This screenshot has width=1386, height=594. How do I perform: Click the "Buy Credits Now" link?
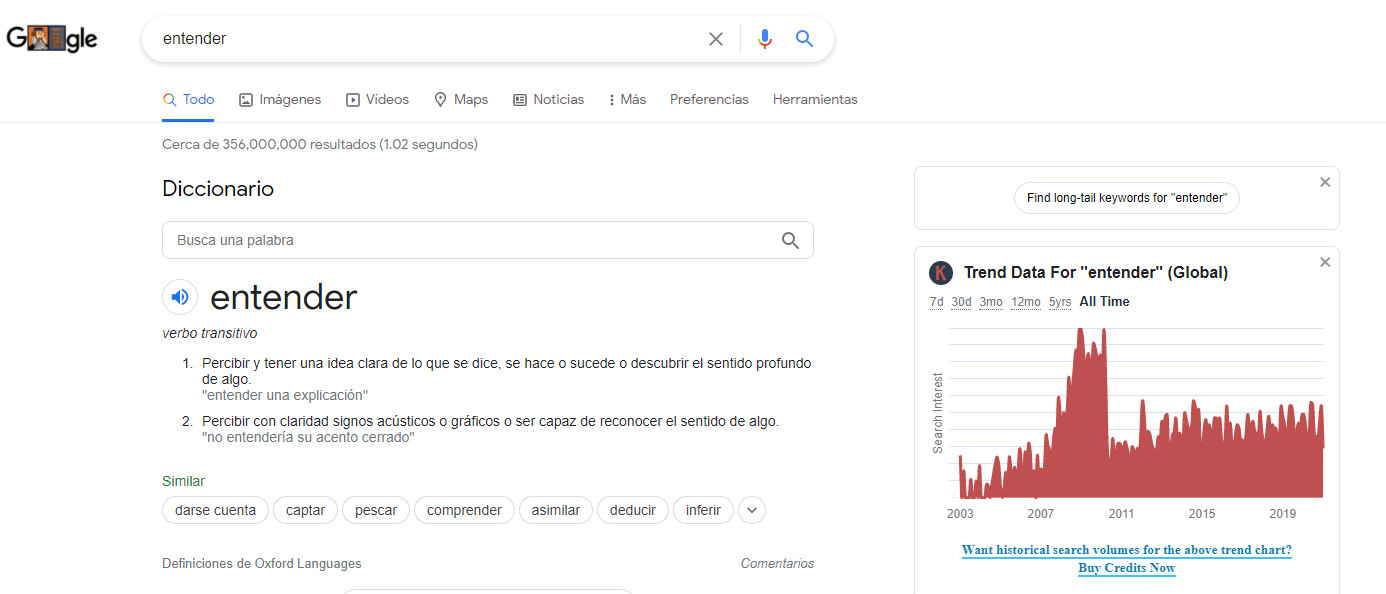tap(1126, 567)
